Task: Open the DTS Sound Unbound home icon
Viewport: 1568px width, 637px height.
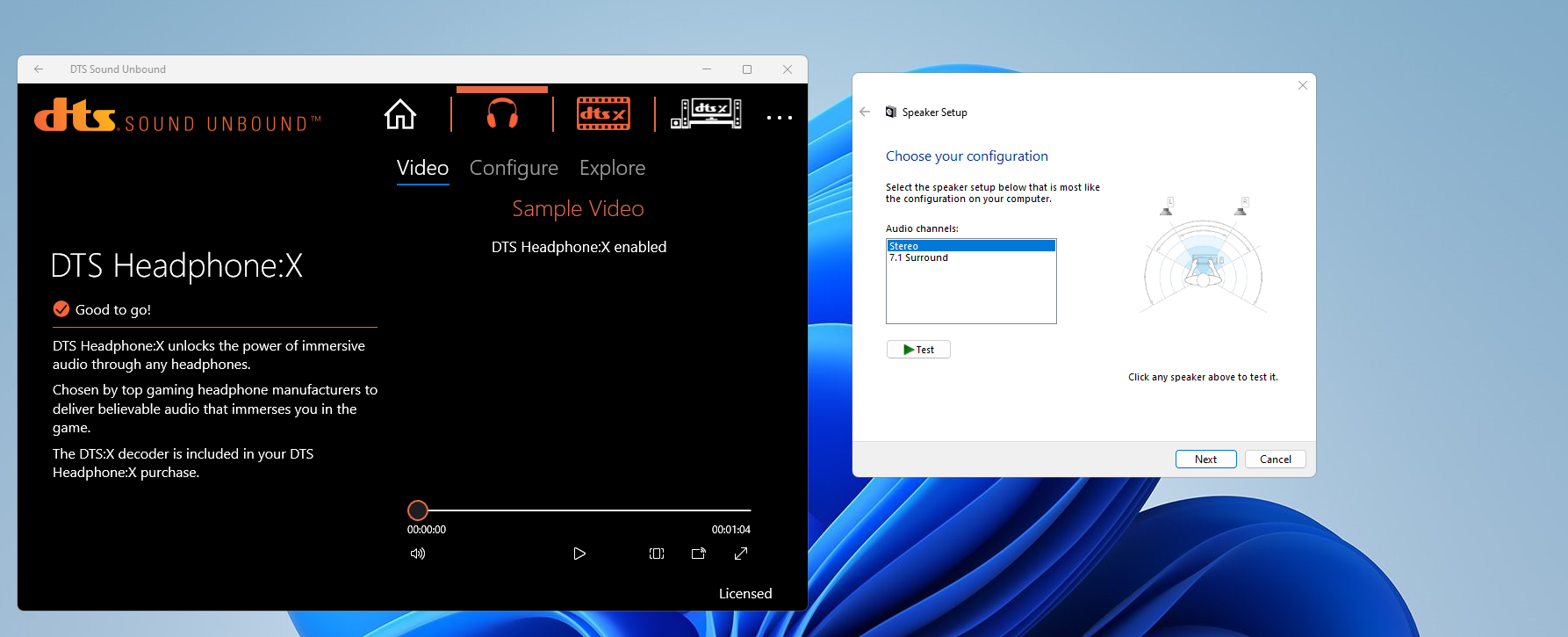Action: pos(400,114)
